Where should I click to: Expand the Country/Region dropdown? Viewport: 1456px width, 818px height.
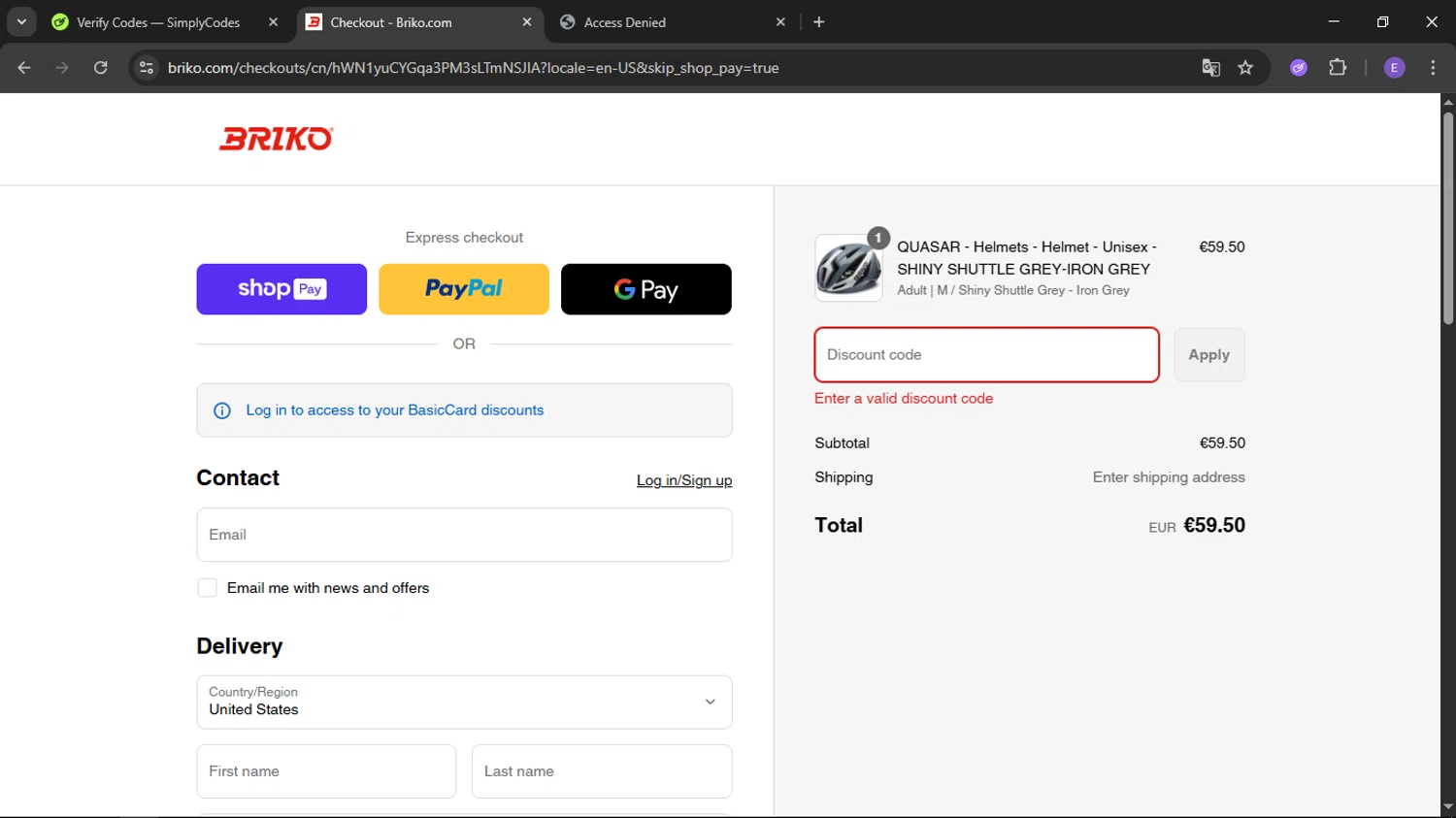tap(464, 703)
